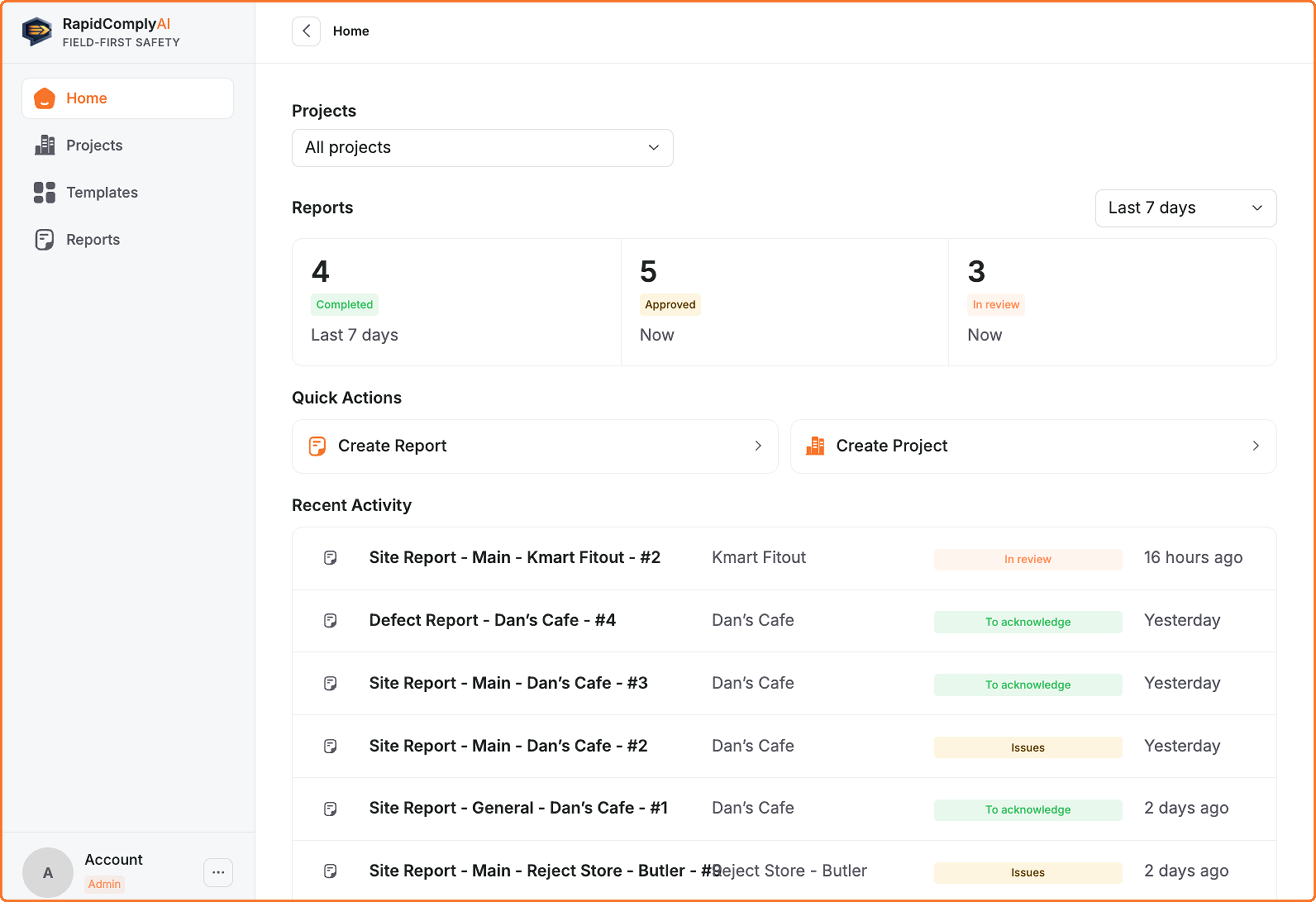Click report icon for Defect Report Dan's Cafe #4

point(330,620)
